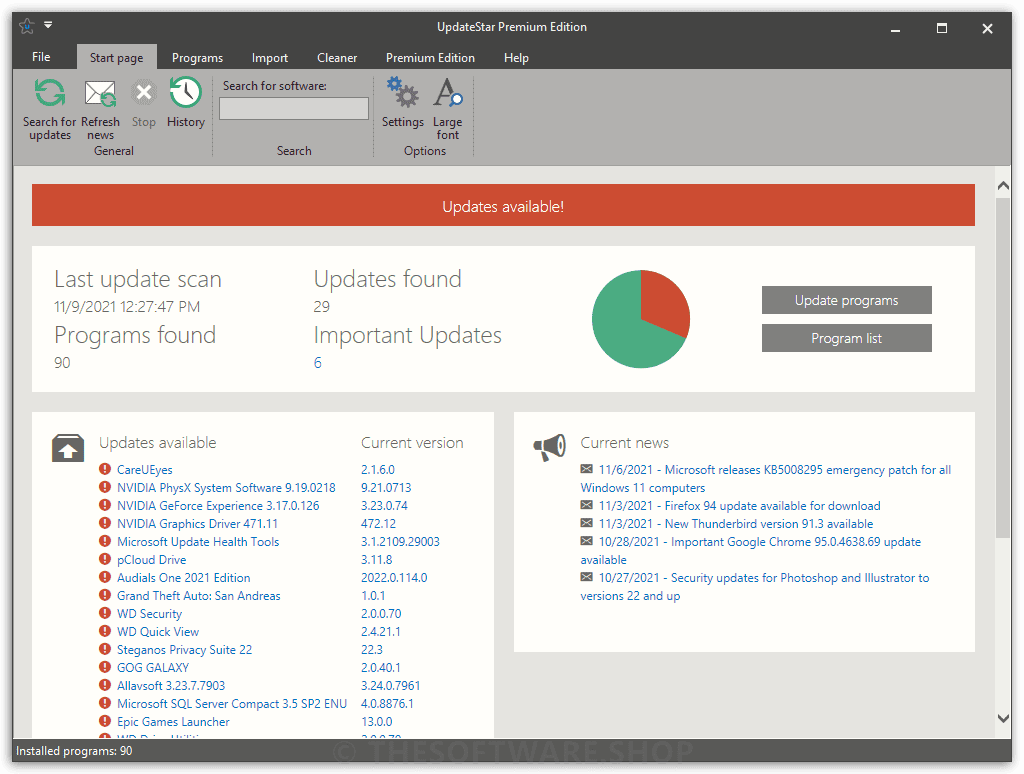Click the Search for software field
The height and width of the screenshot is (774, 1024).
(x=294, y=108)
